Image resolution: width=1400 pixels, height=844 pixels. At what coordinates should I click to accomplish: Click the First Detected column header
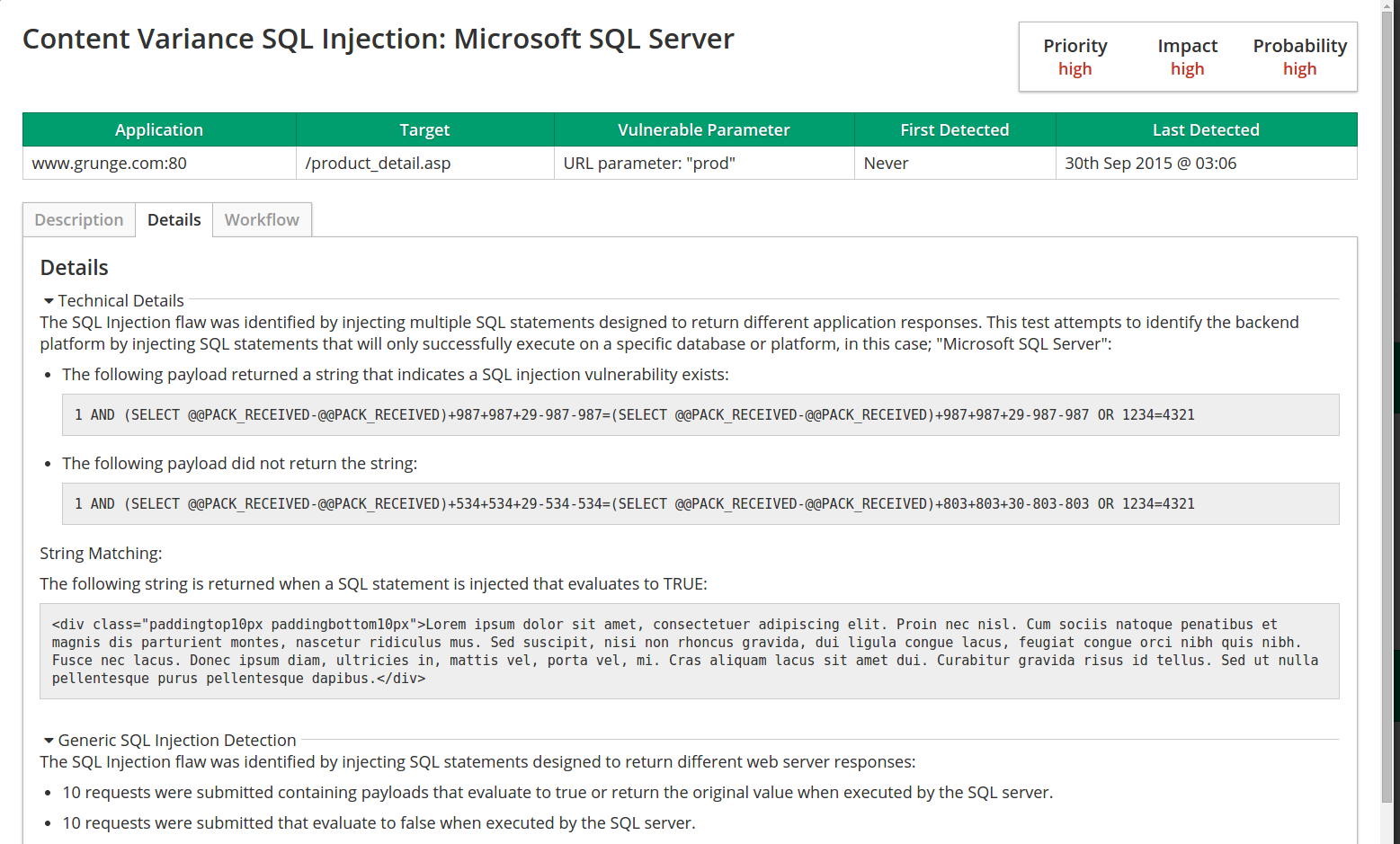[954, 129]
